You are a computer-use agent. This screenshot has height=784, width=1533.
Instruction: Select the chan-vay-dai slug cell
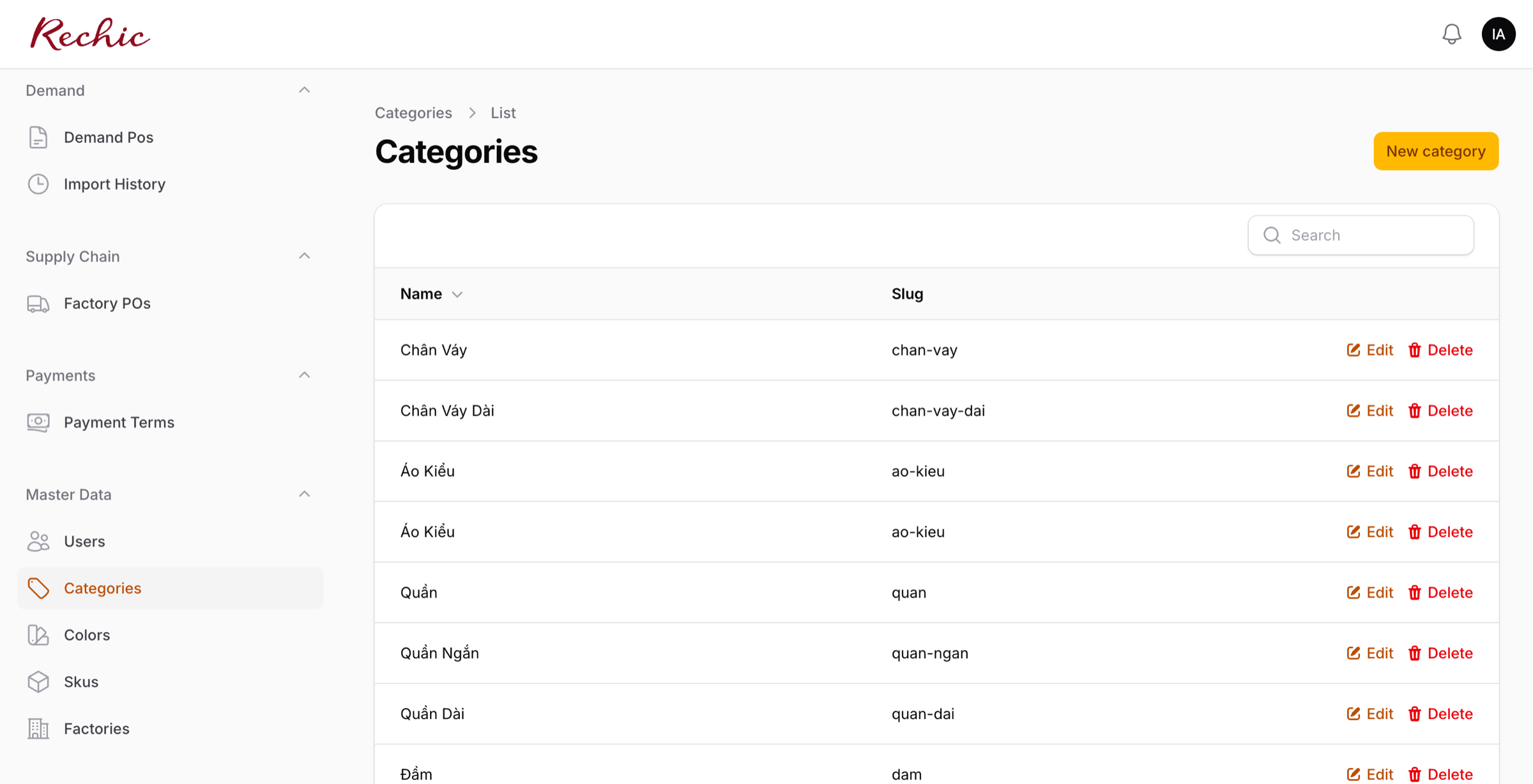click(x=938, y=411)
